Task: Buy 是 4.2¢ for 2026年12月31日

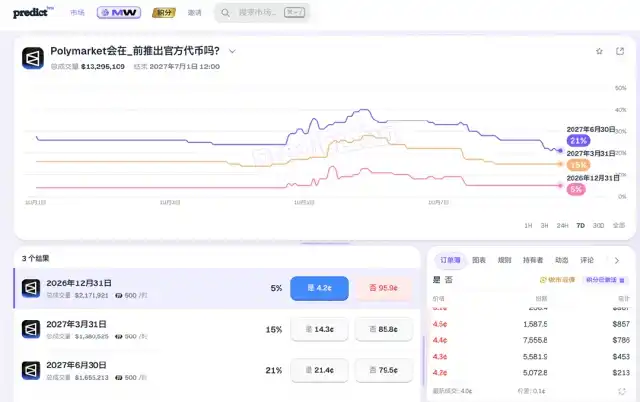Action: [x=319, y=288]
